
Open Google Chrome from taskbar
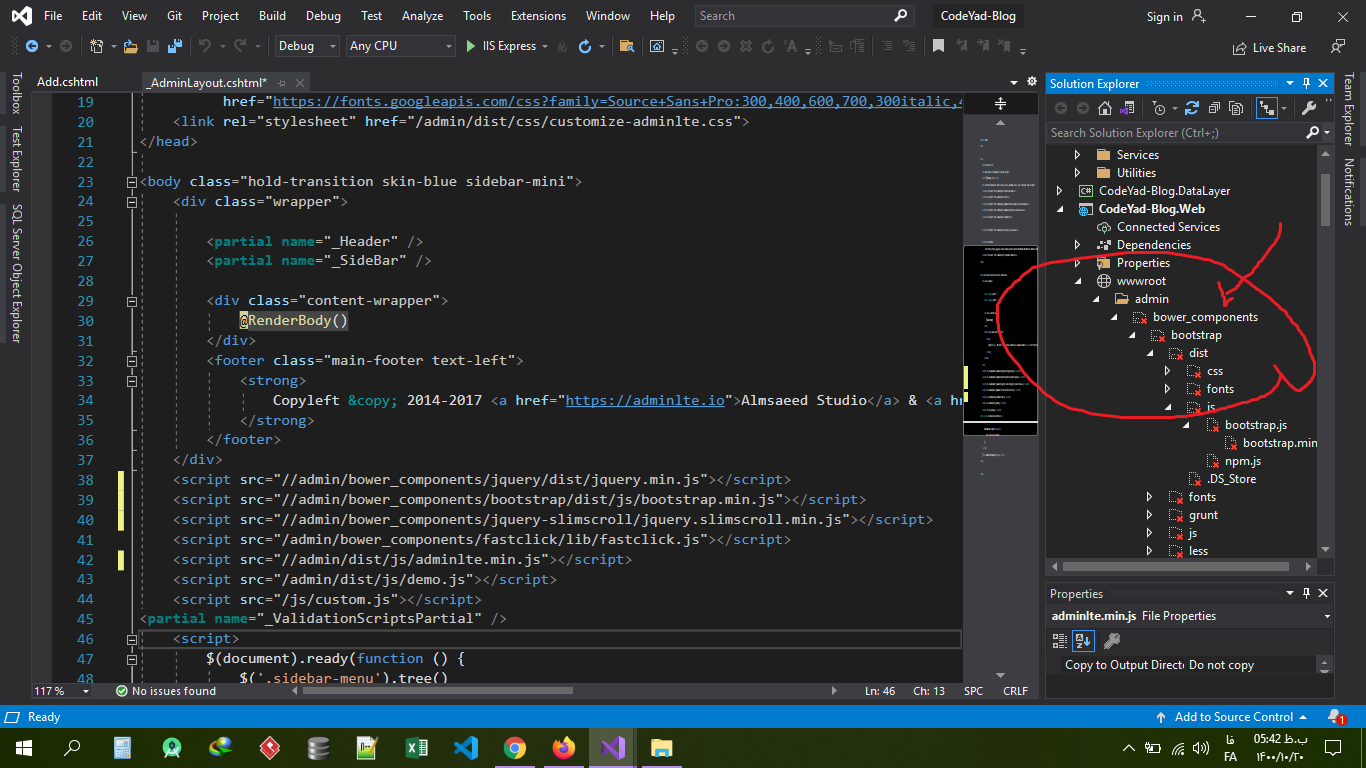click(514, 747)
